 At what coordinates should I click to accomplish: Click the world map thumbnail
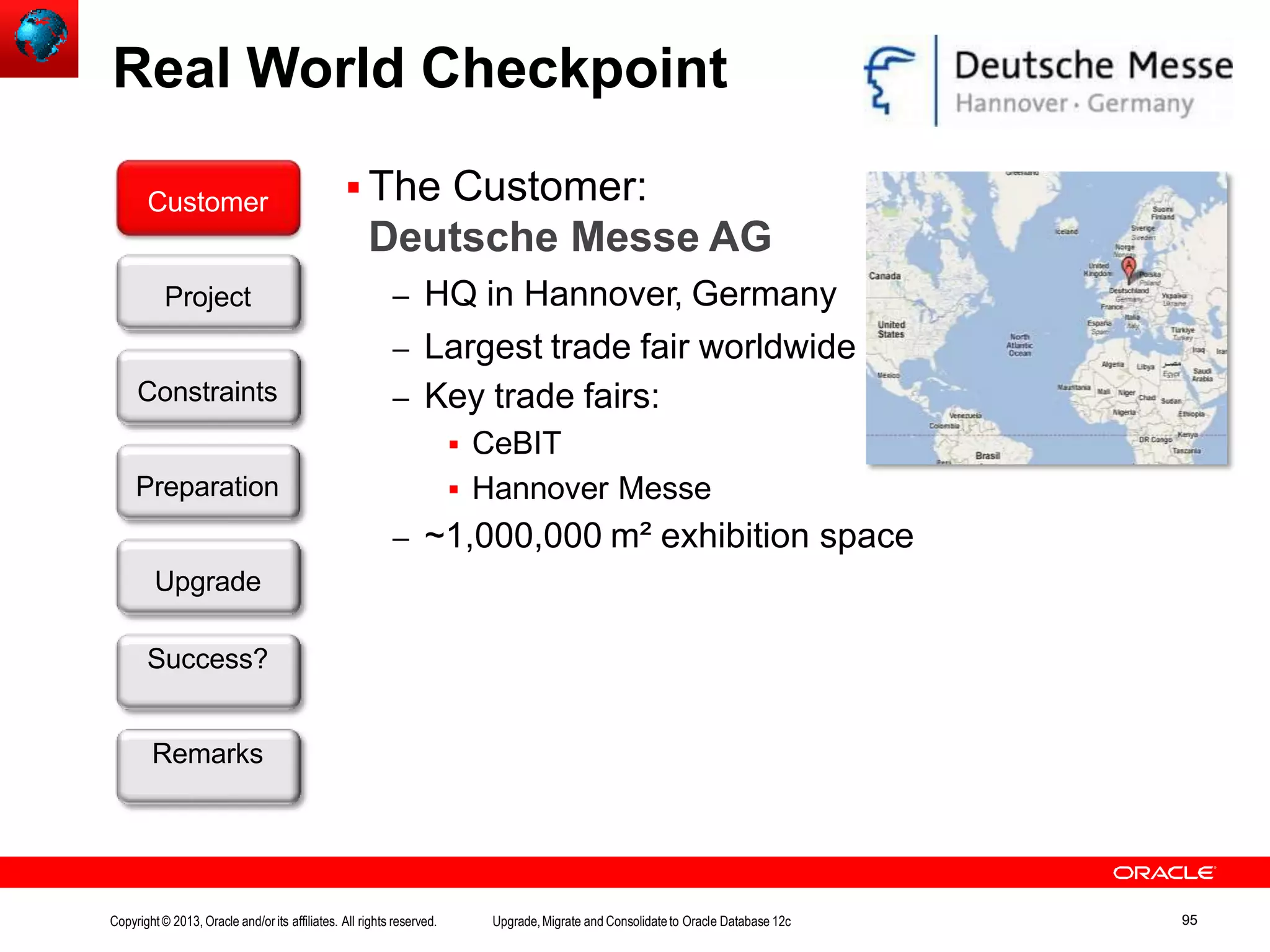[x=1047, y=318]
